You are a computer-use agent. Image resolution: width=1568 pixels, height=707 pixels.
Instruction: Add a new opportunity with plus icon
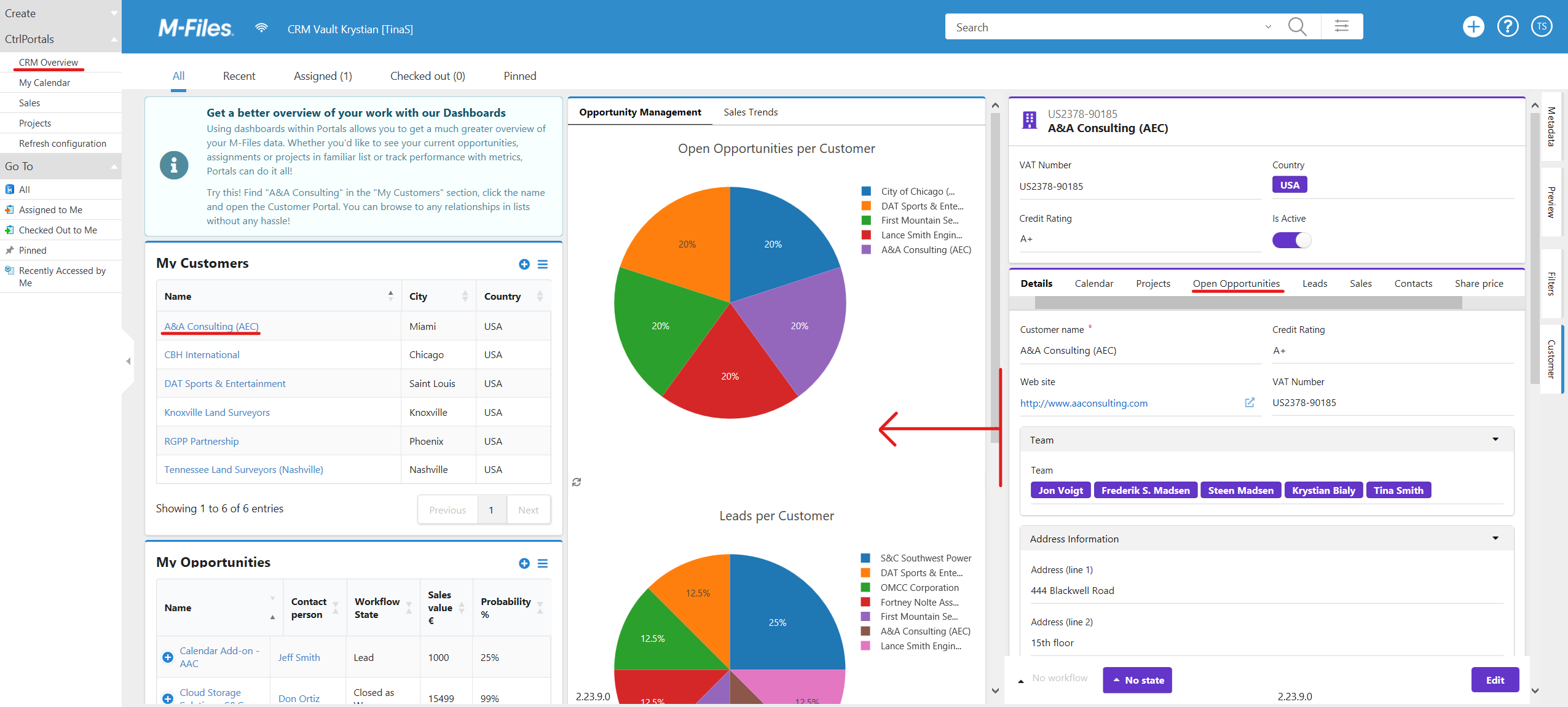pyautogui.click(x=524, y=563)
